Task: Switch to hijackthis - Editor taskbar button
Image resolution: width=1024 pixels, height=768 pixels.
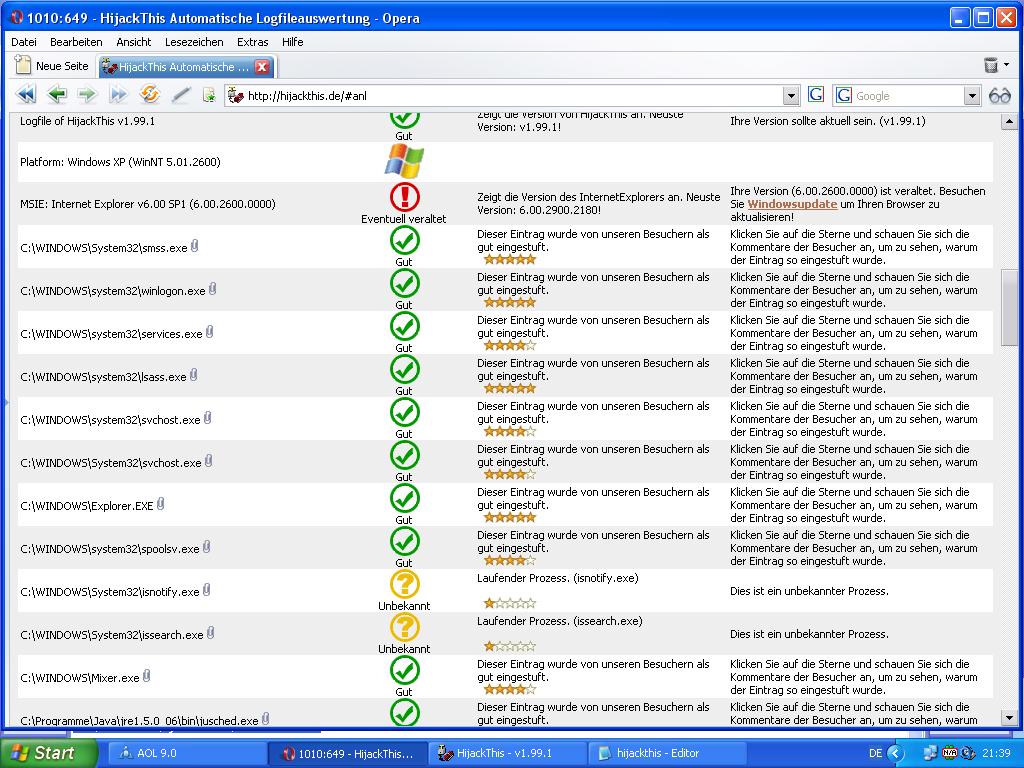Action: pyautogui.click(x=666, y=753)
